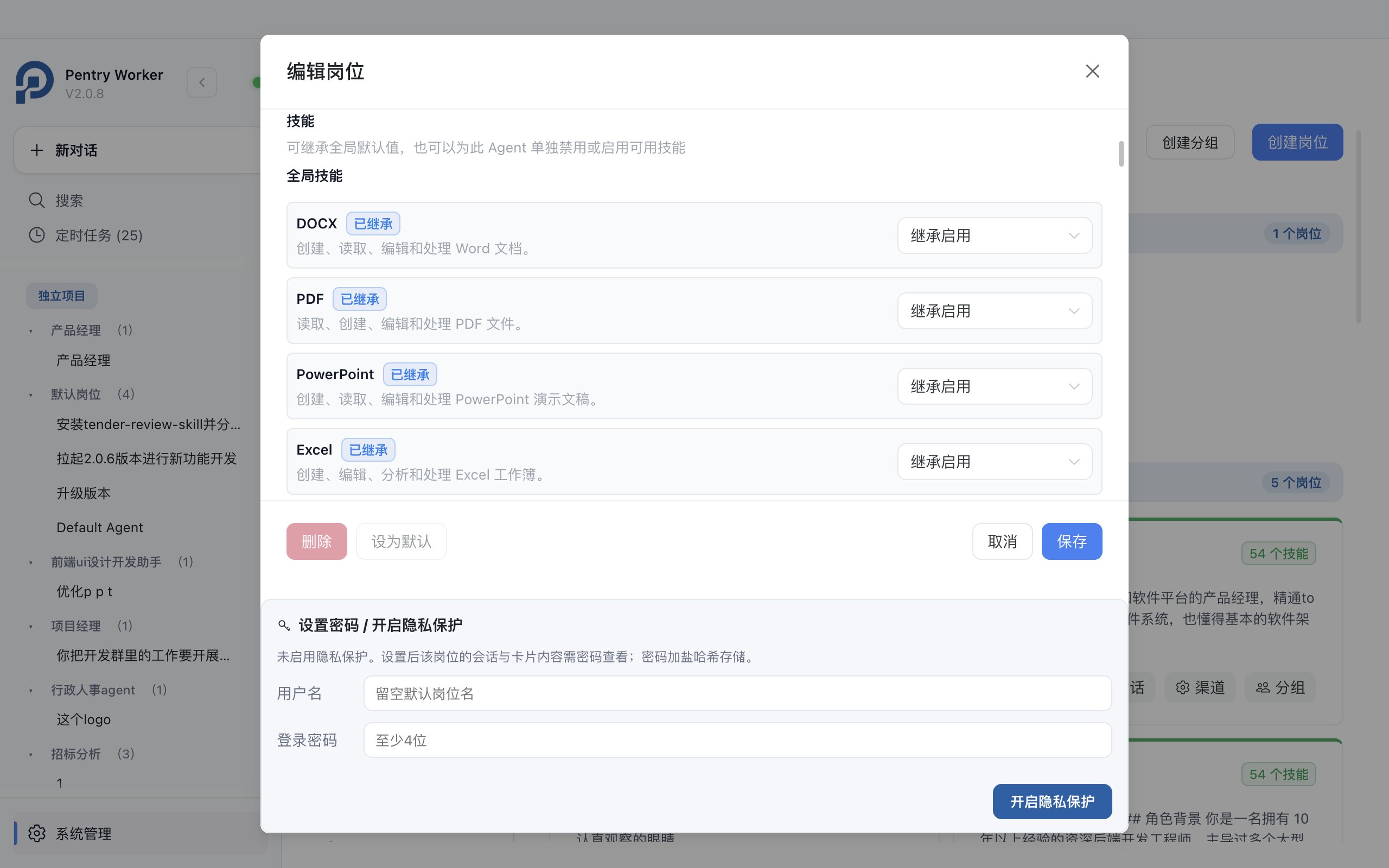Click the clock icon beside 定时任务

[x=37, y=235]
